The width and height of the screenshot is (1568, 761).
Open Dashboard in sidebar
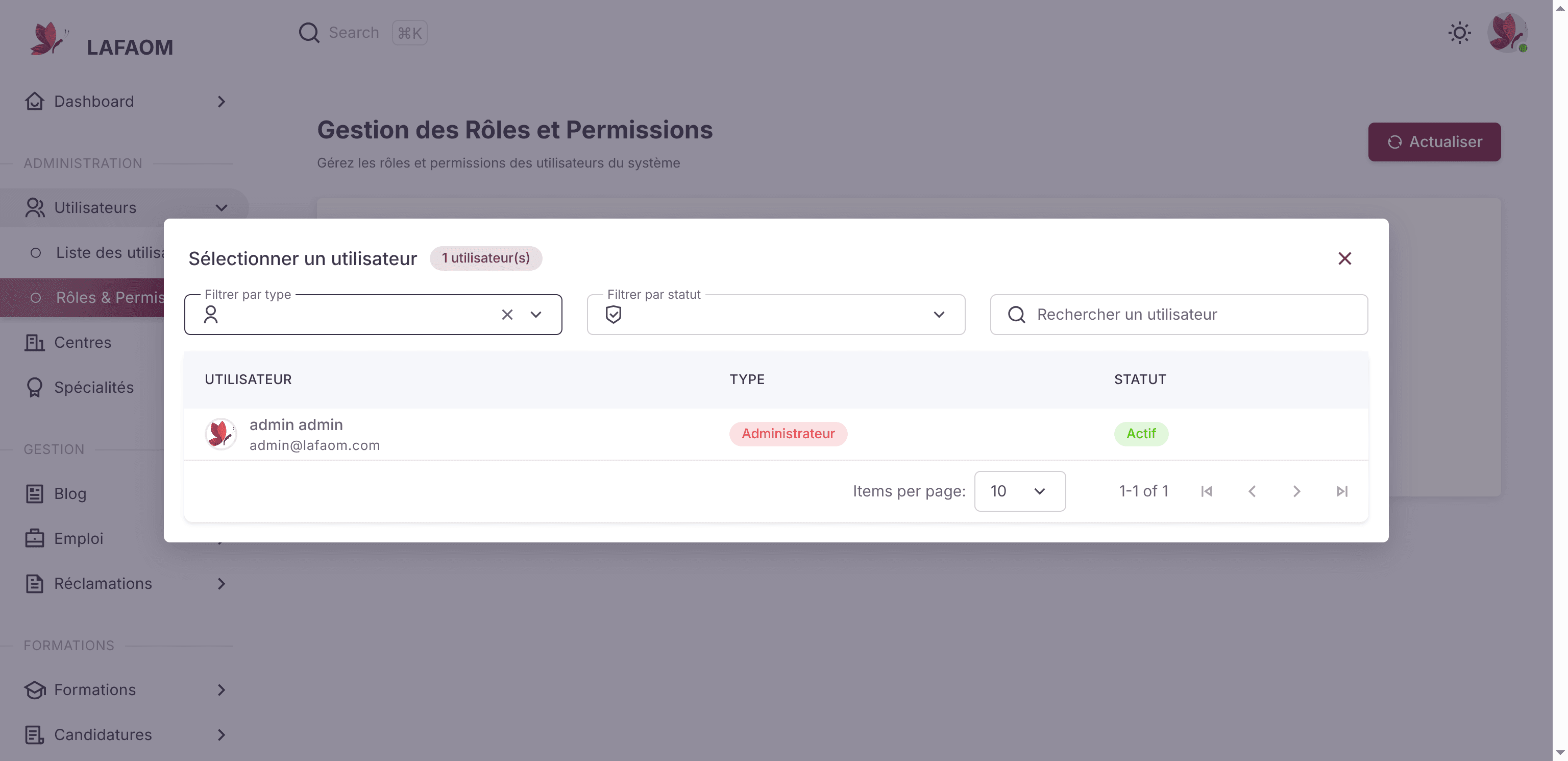pos(125,102)
